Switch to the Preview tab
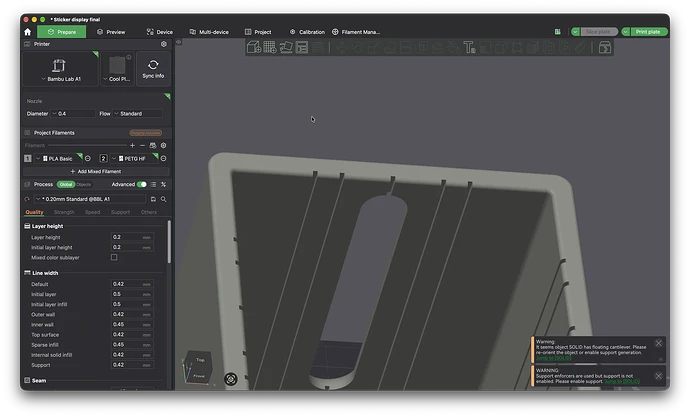Viewport: 690px width, 417px height. click(111, 32)
